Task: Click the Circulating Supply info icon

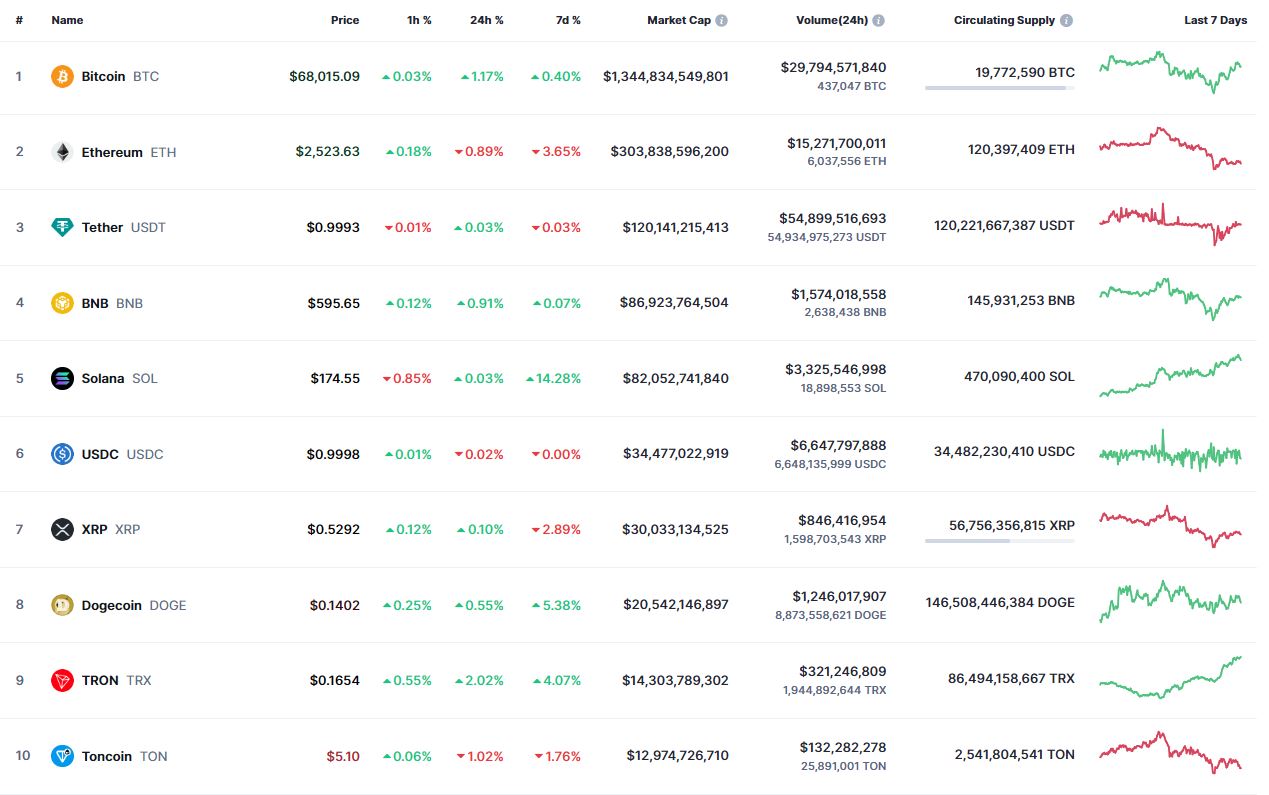Action: coord(1066,20)
